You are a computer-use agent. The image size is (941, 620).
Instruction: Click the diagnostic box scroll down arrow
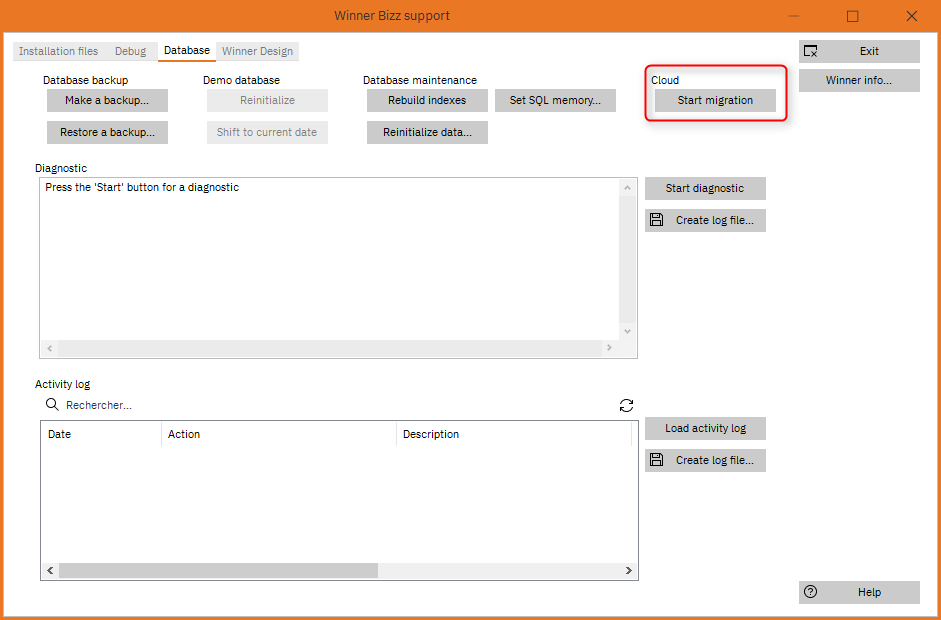click(x=627, y=331)
